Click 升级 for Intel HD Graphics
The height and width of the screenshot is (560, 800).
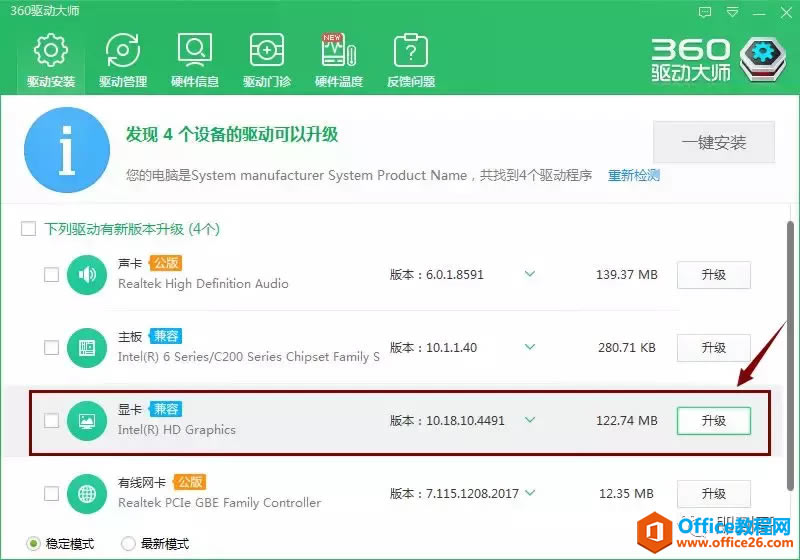(714, 421)
